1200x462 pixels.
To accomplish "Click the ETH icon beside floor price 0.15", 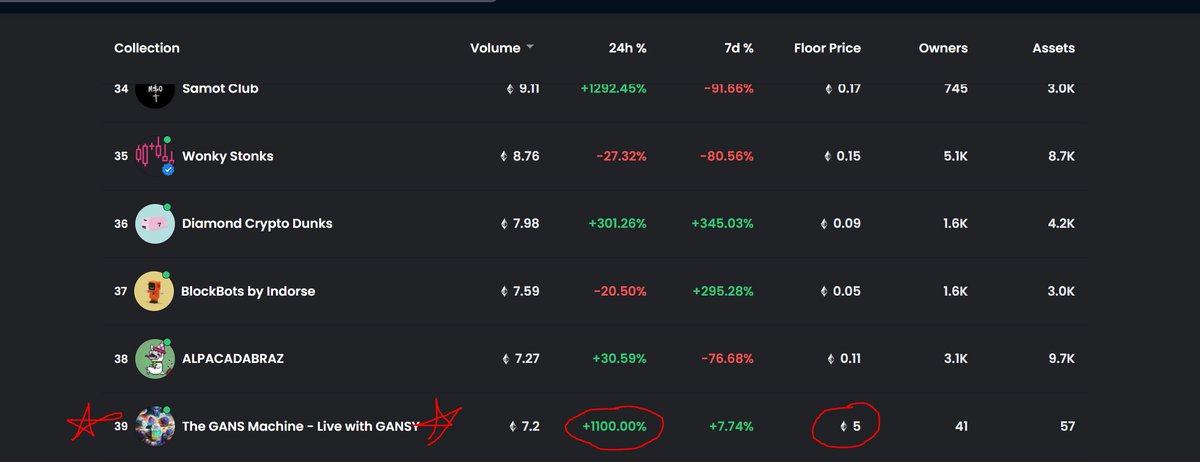I will 828,157.
